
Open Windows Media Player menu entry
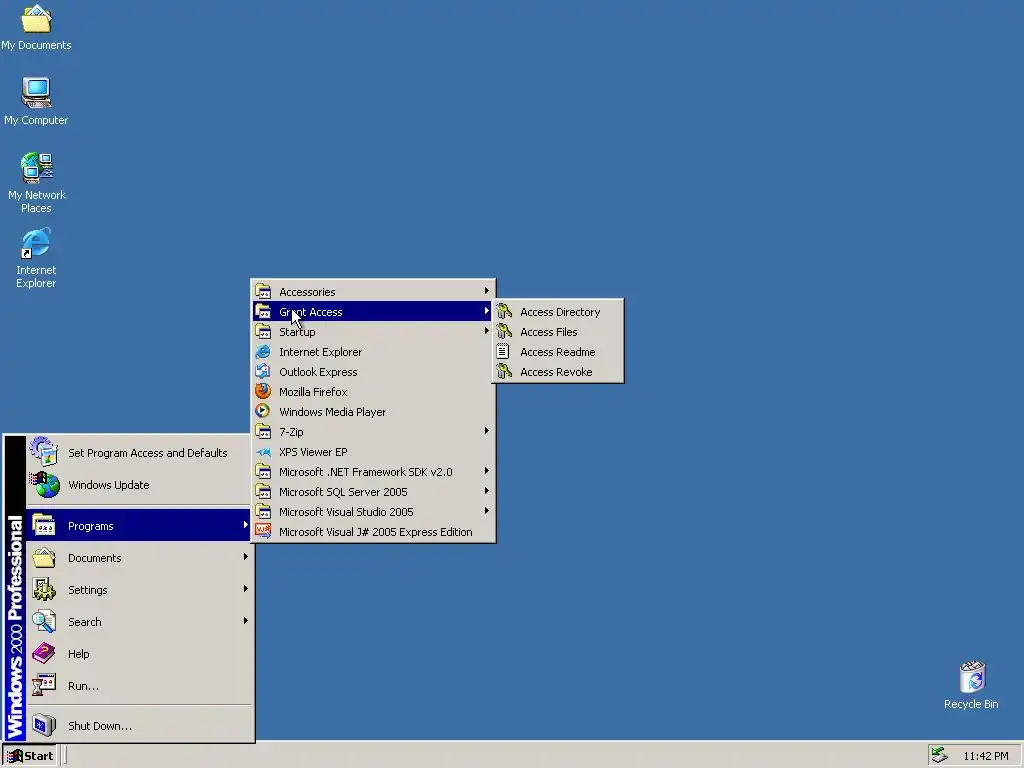click(373, 411)
